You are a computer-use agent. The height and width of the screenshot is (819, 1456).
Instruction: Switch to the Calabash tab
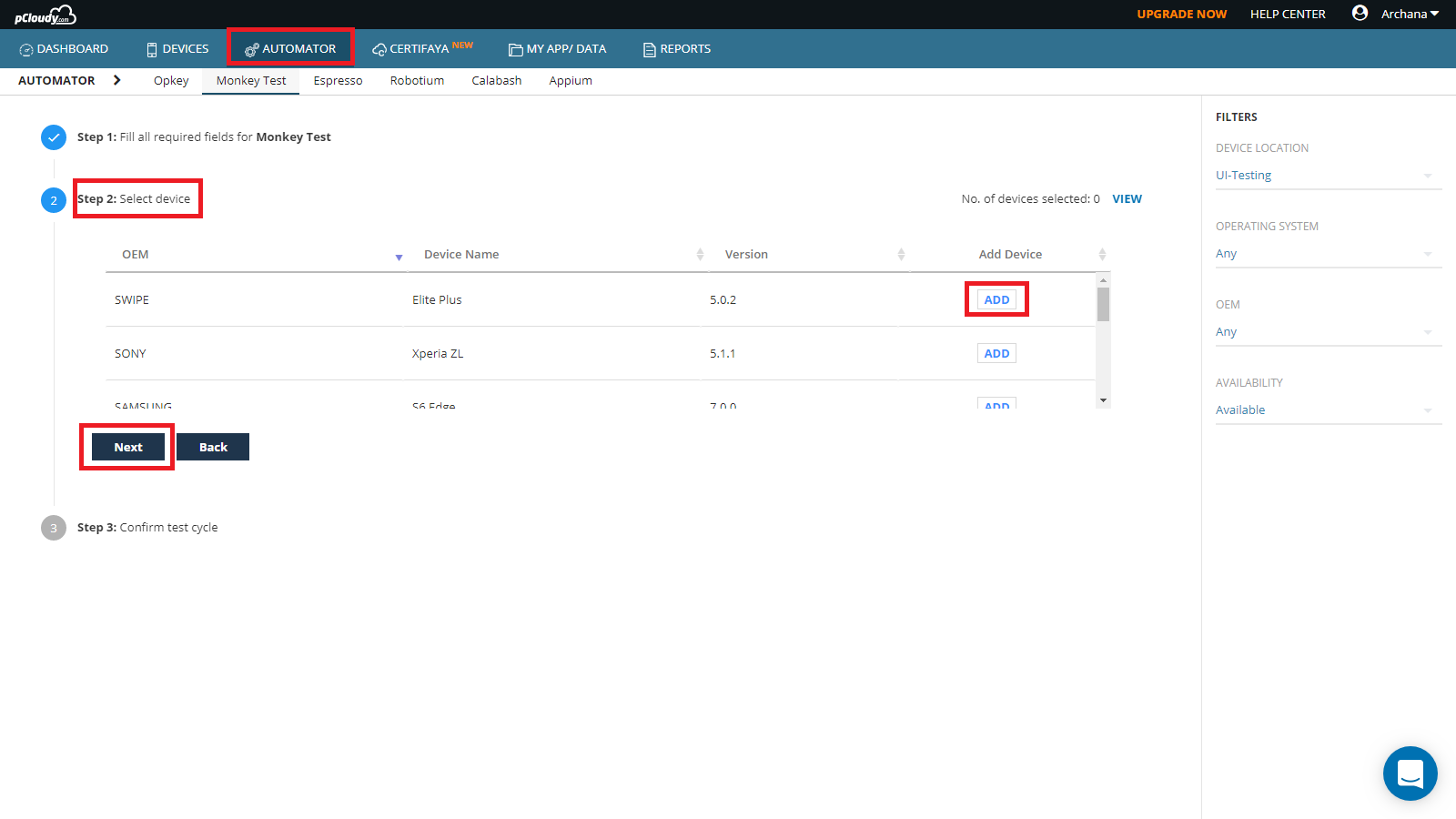pos(497,81)
